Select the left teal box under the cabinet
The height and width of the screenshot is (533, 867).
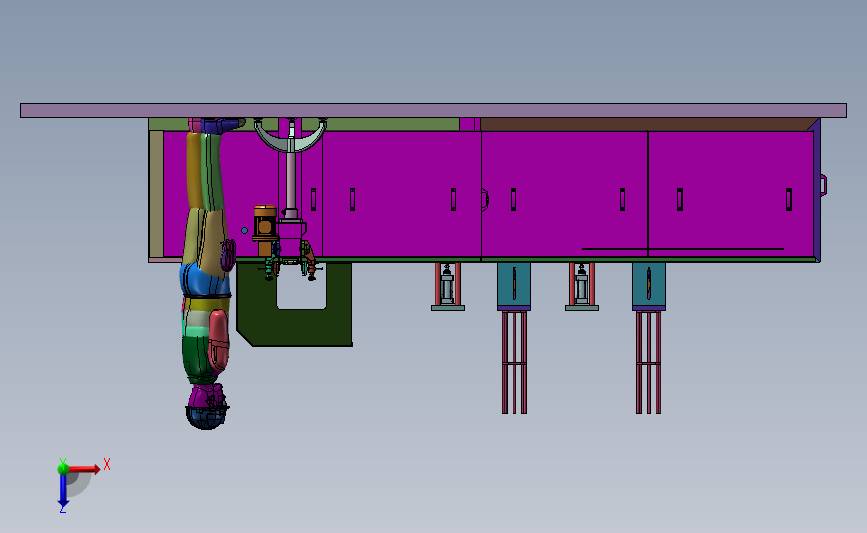coord(514,285)
